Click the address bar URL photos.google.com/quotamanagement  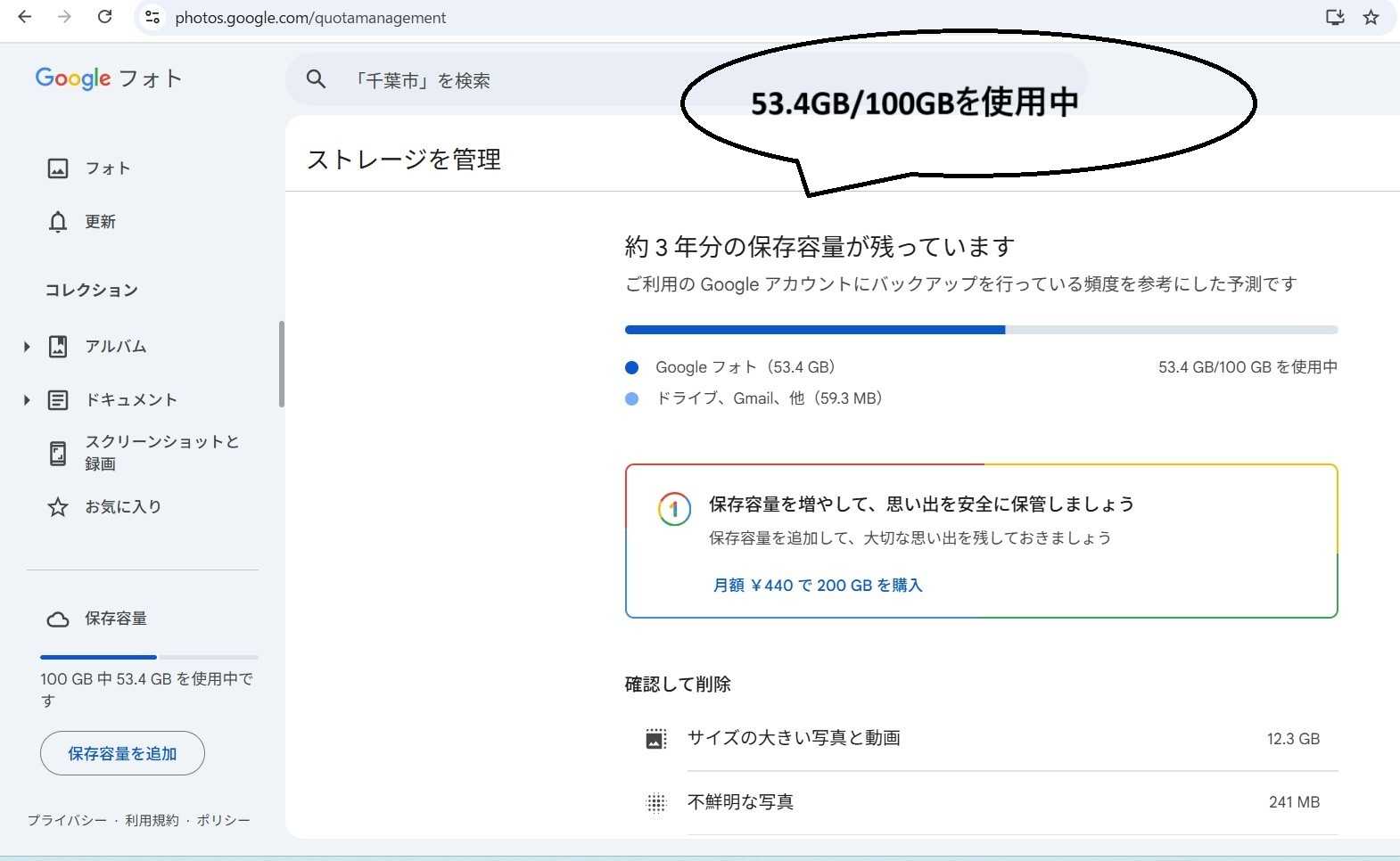(x=310, y=18)
